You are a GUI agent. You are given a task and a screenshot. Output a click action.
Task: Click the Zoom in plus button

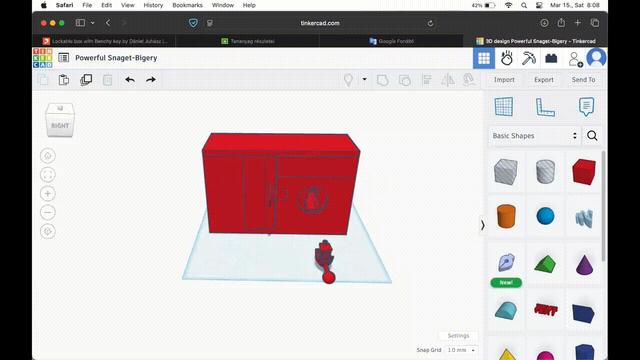point(48,193)
